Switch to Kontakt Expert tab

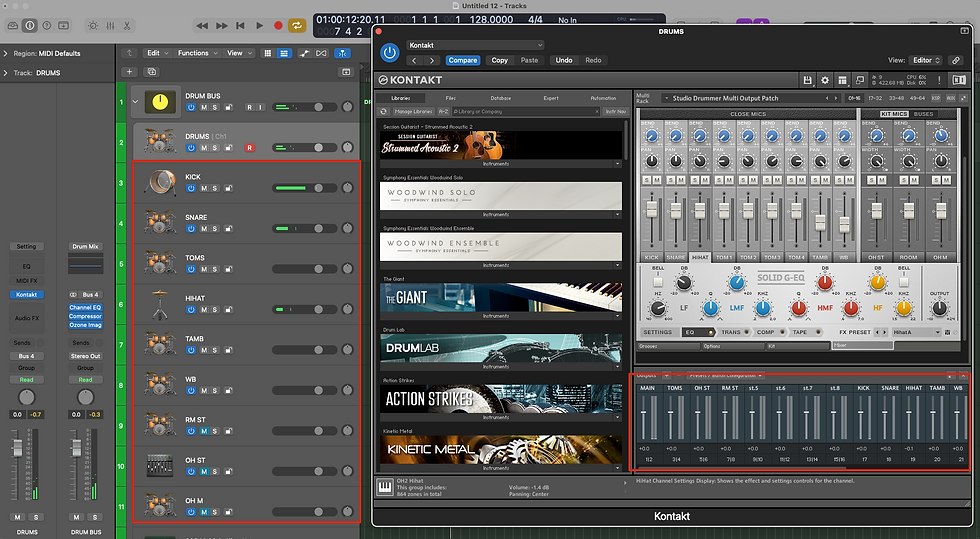point(551,98)
